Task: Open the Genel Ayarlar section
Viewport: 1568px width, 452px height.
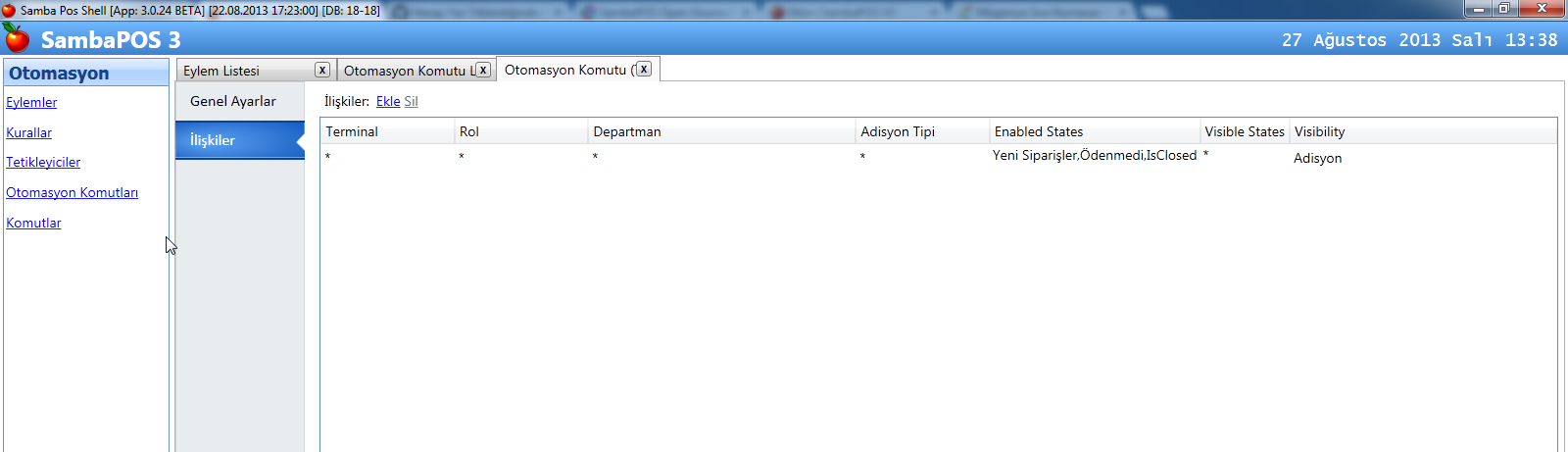Action: (x=233, y=101)
